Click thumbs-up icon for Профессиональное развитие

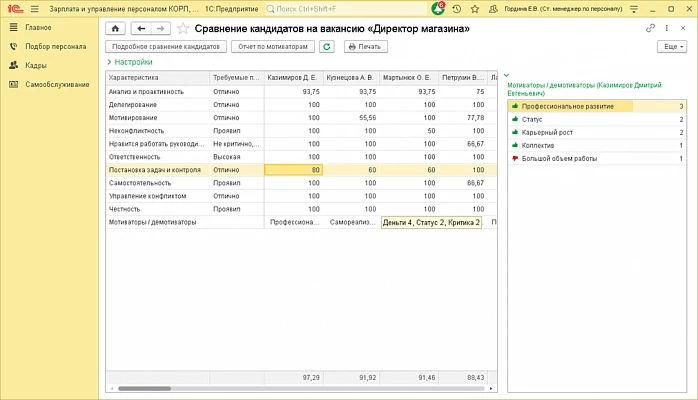click(515, 106)
